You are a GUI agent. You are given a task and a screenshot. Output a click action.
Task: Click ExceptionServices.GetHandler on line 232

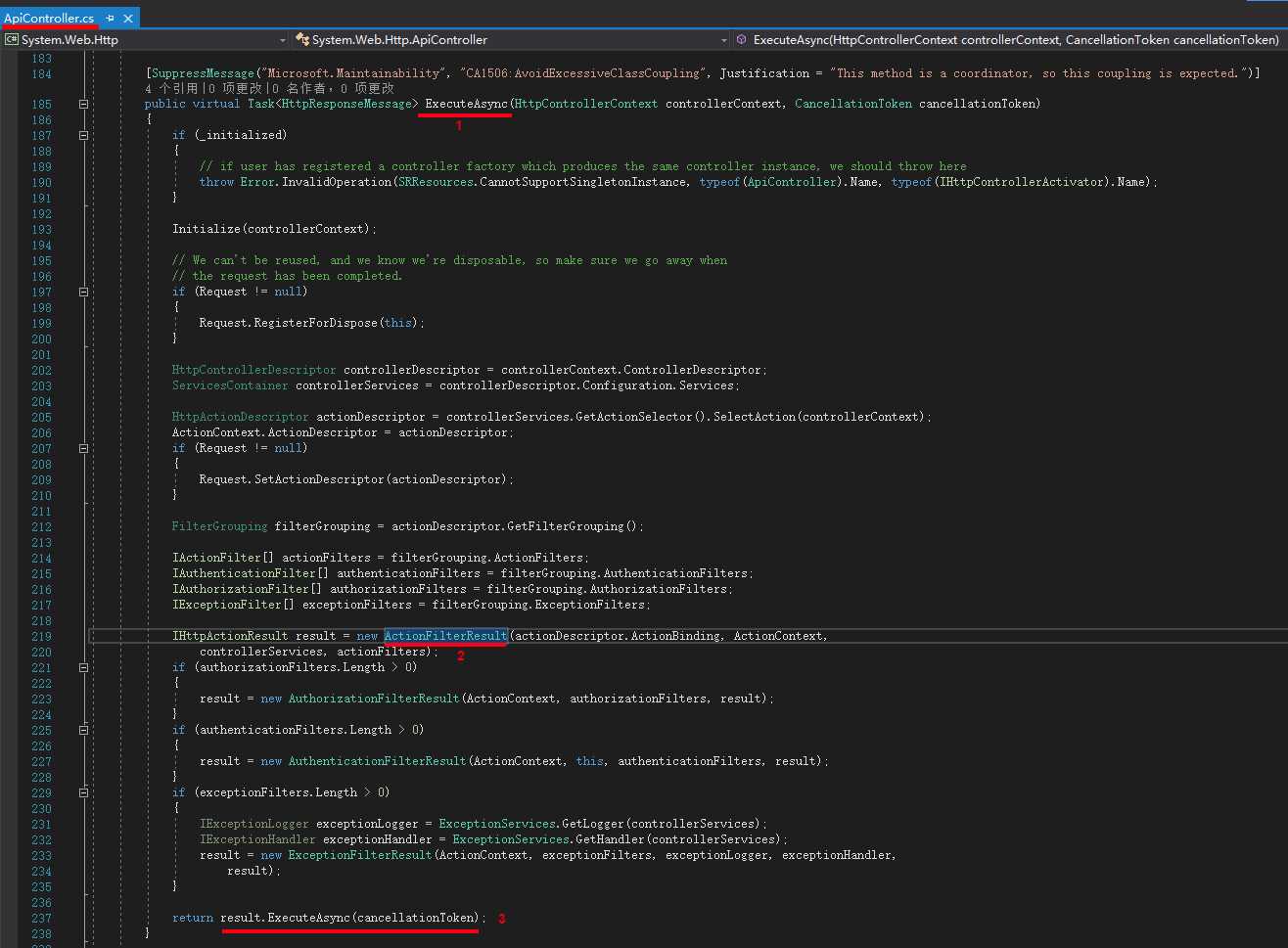coord(549,839)
